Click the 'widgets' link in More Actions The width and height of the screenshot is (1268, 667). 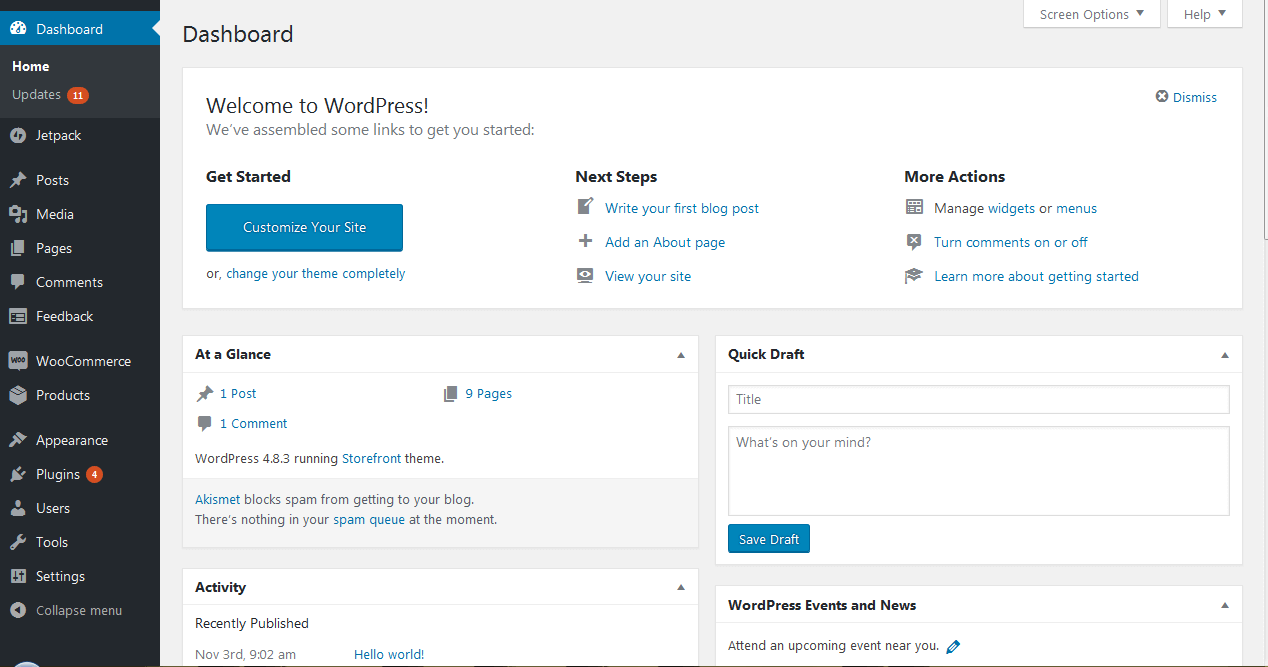pos(1011,208)
